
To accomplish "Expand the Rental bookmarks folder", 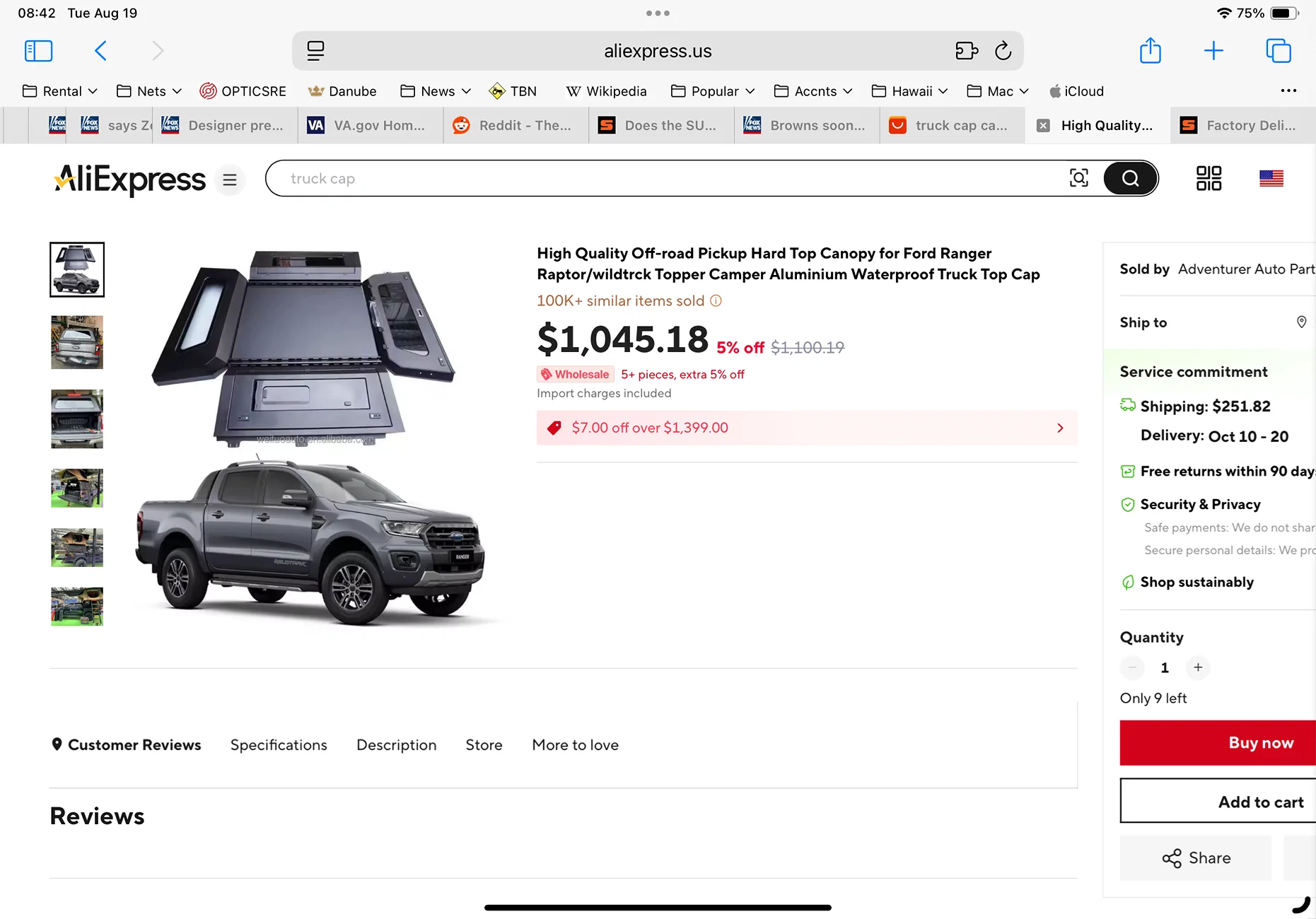I will tap(60, 91).
